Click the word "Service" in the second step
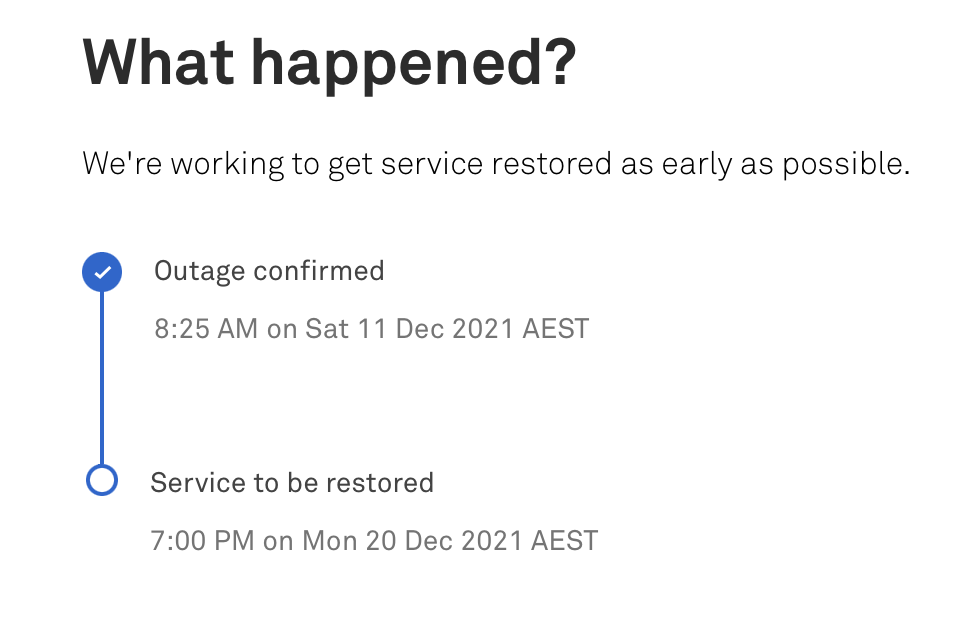Image resolution: width=964 pixels, height=618 pixels. [x=192, y=483]
